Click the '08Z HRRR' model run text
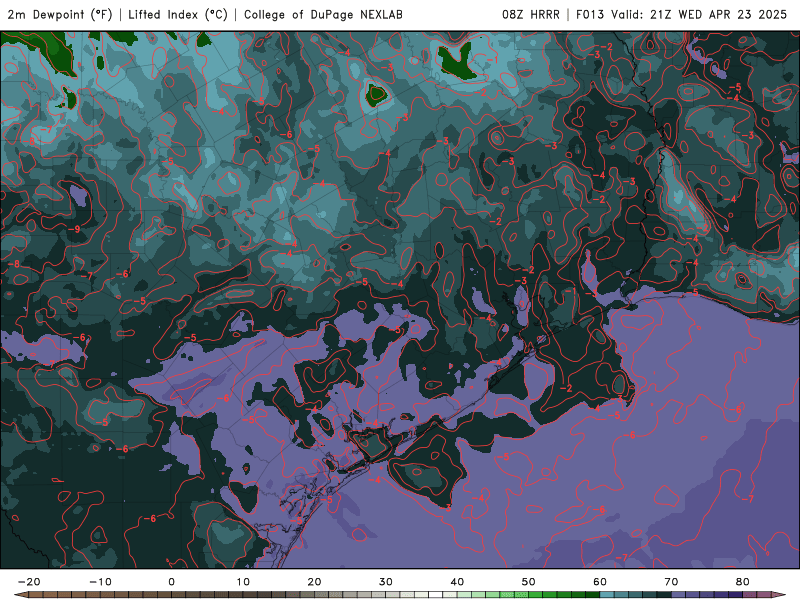 pyautogui.click(x=531, y=14)
